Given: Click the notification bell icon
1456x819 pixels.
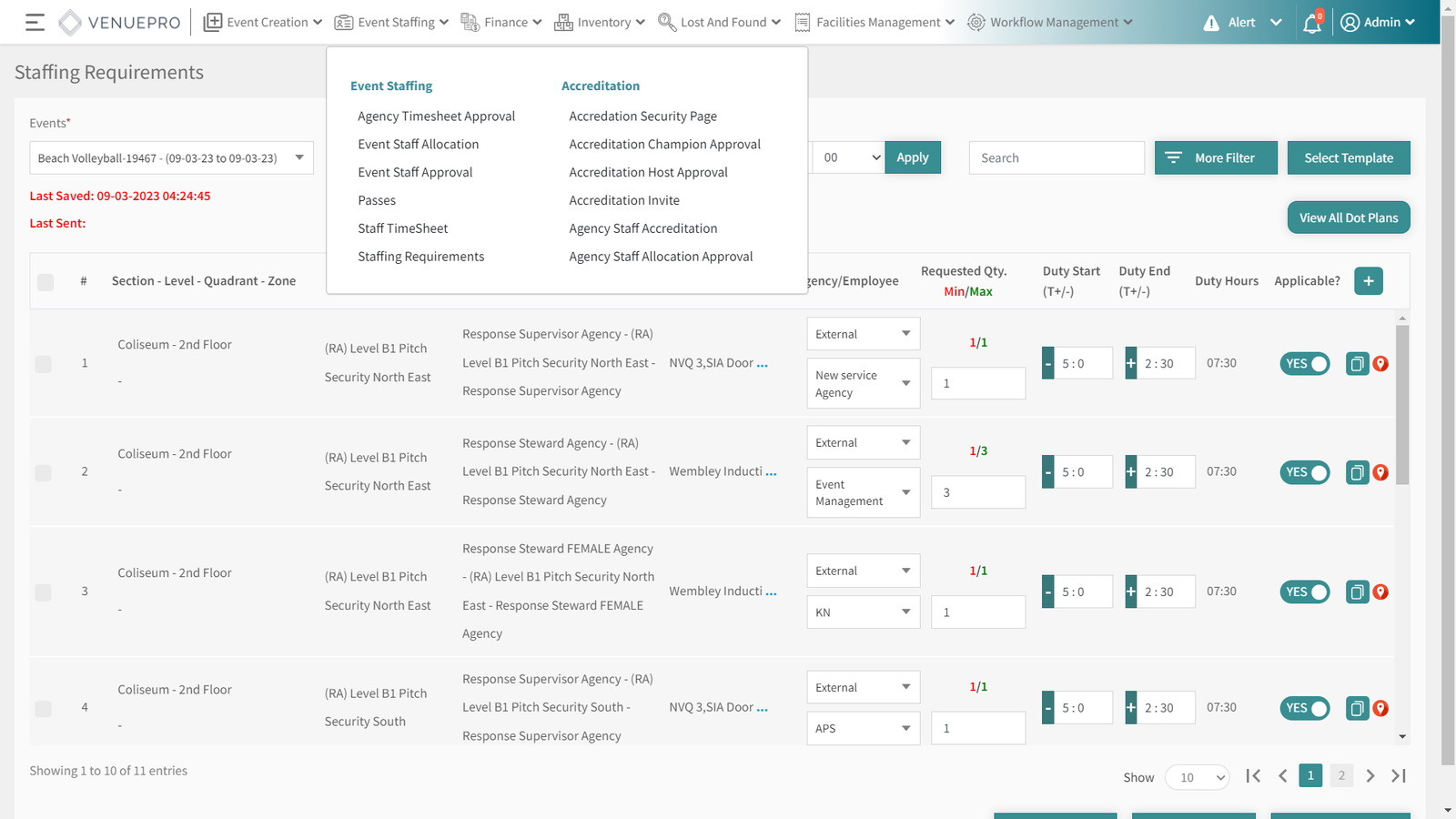Looking at the screenshot, I should click(x=1311, y=24).
